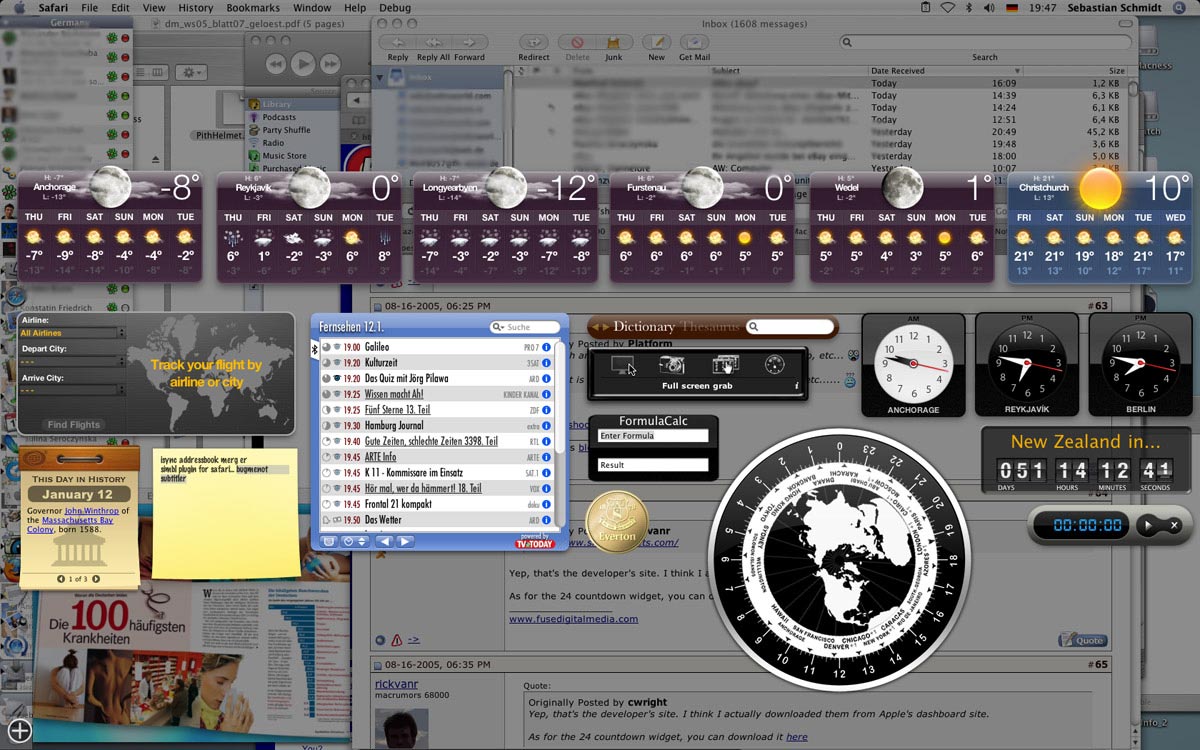Switch to Dictionary mode in the widget
This screenshot has height=750, width=1200.
(643, 327)
